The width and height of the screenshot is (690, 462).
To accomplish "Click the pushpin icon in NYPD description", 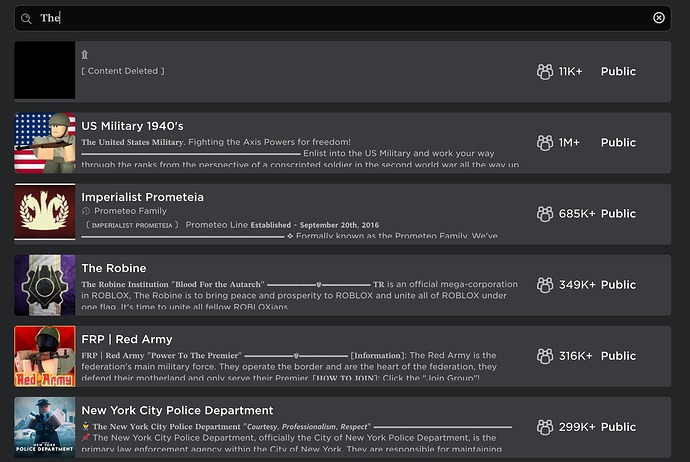I will 86,437.
